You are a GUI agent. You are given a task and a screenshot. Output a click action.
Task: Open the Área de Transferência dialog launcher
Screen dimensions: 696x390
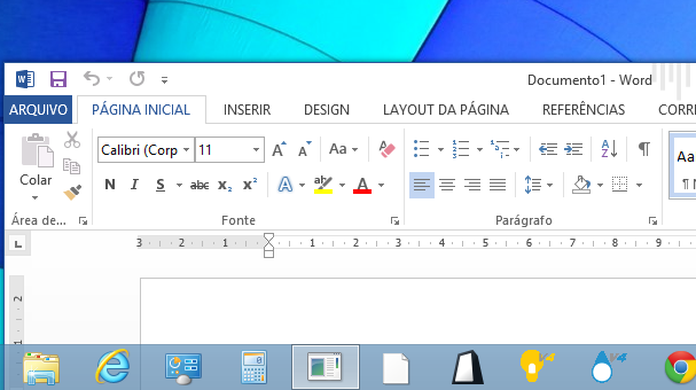pos(83,221)
